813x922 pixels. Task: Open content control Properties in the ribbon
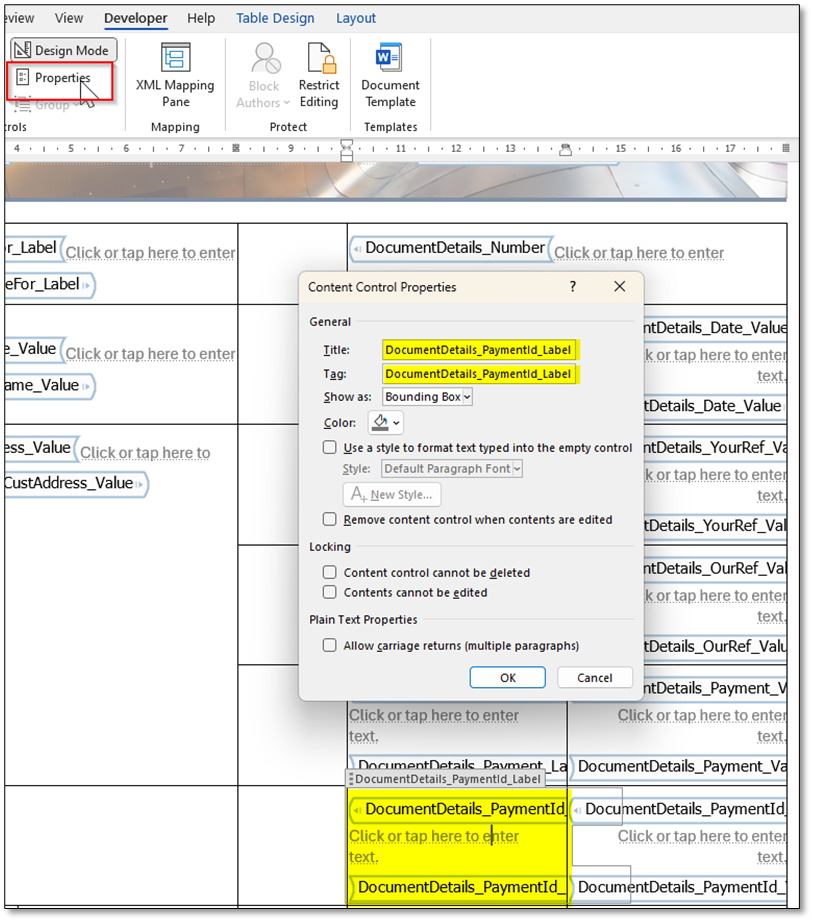61,78
